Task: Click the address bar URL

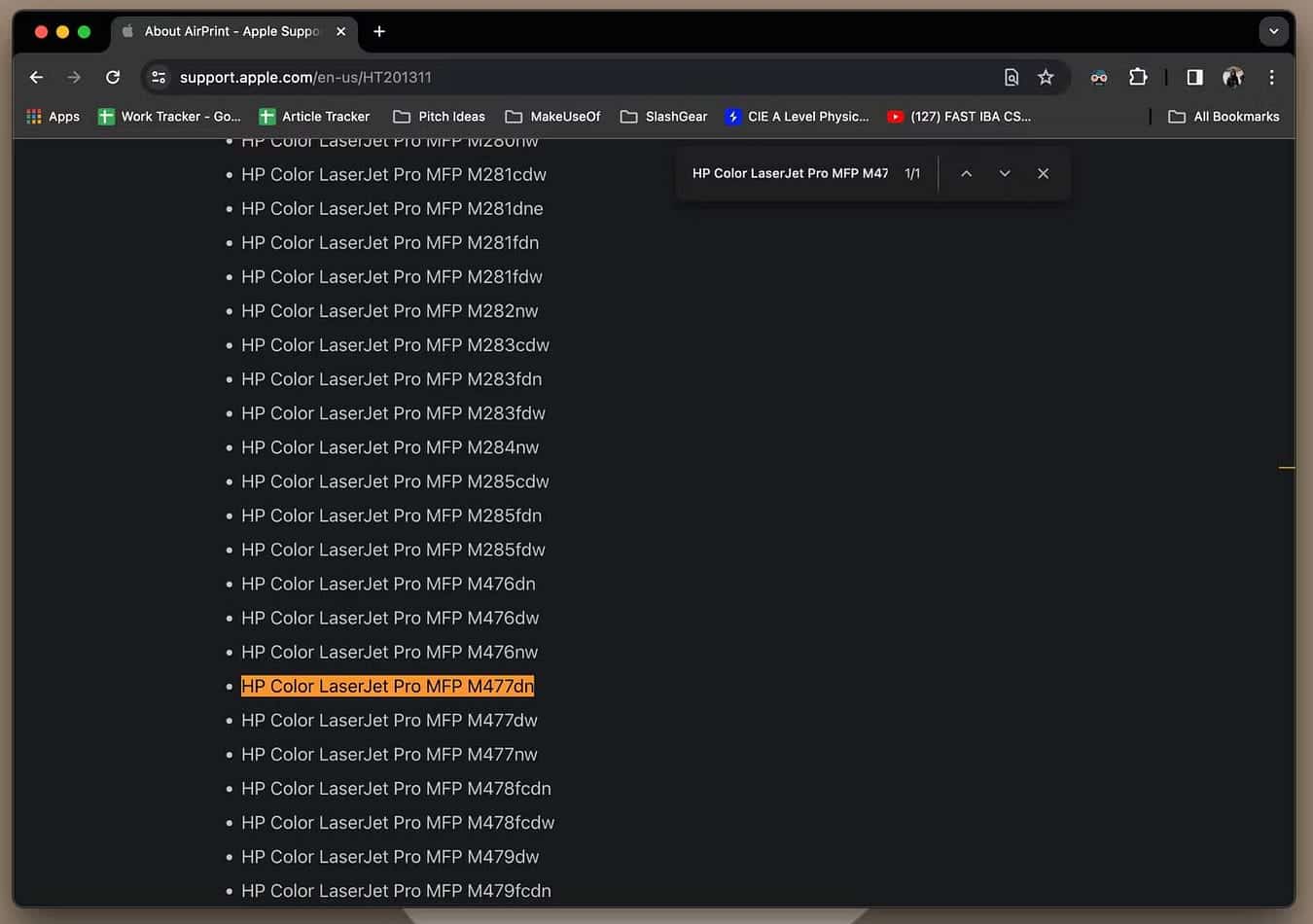Action: [x=305, y=77]
